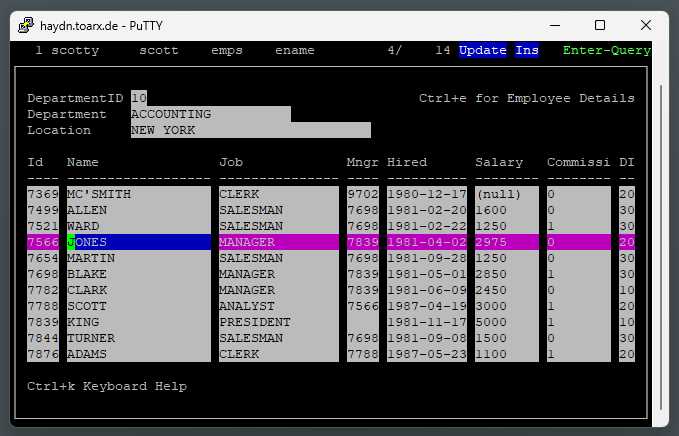This screenshot has width=679, height=436.
Task: Click salary cell 3000
Action: tap(507, 306)
